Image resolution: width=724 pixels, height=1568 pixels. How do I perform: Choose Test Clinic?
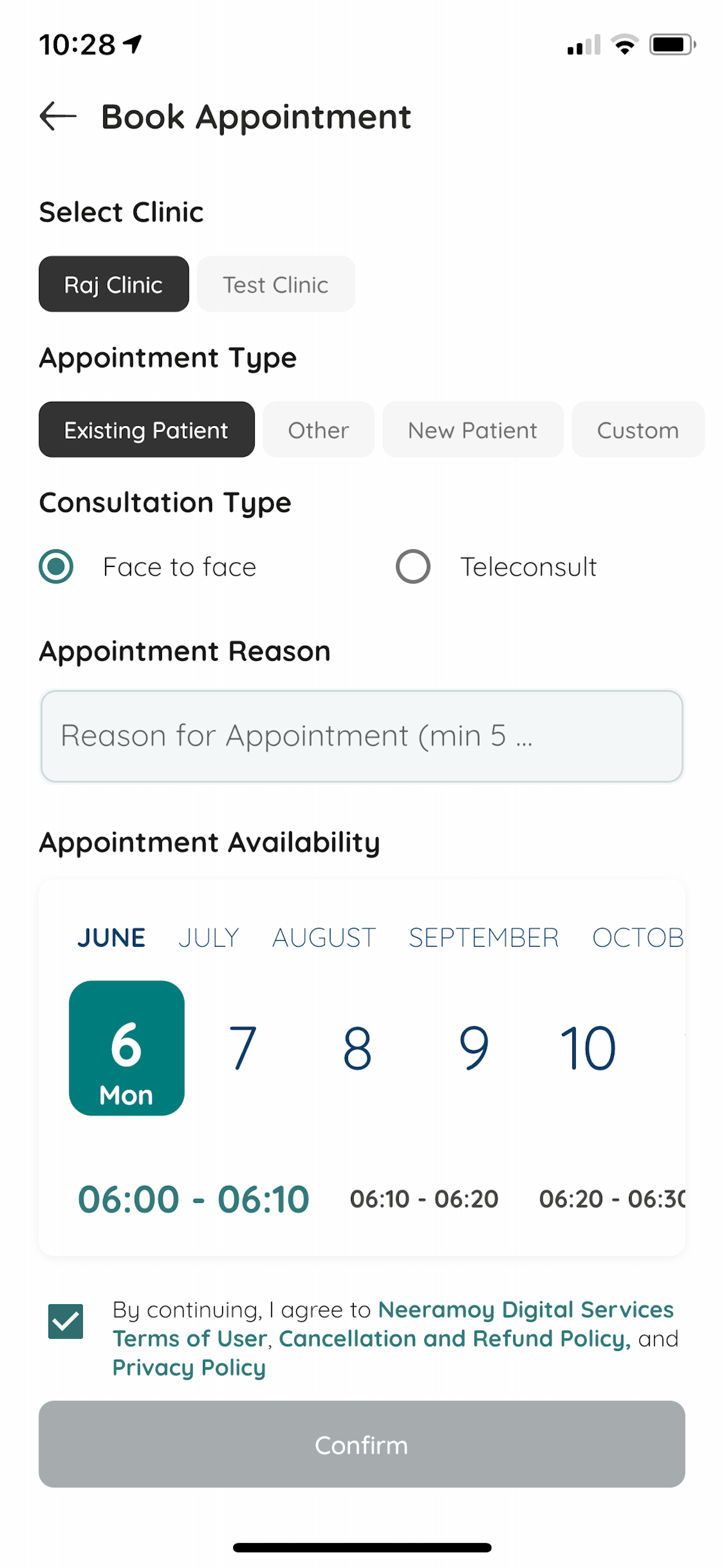[276, 284]
